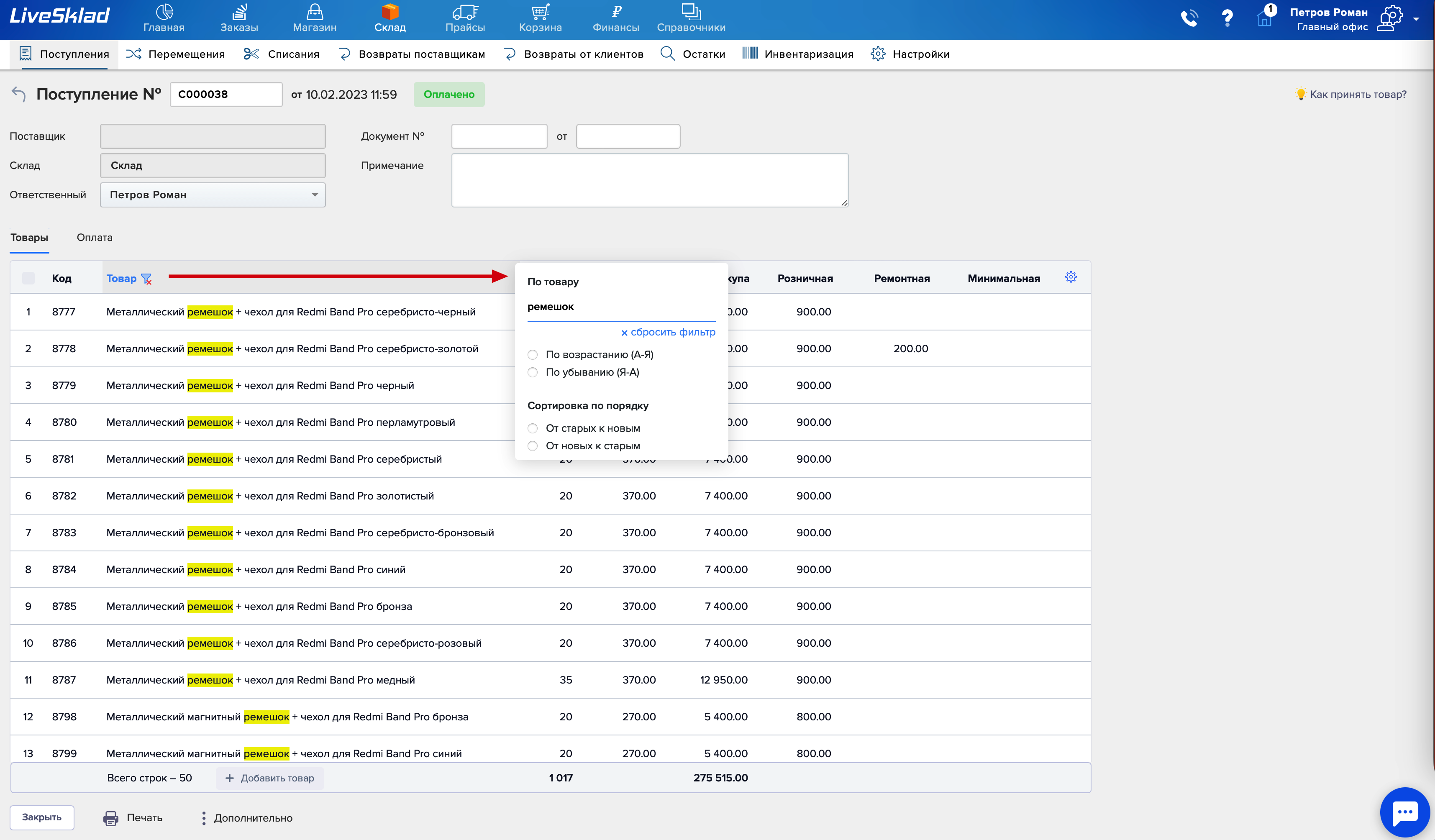Viewport: 1435px width, 840px height.
Task: Open Остатки tab
Action: pos(692,54)
